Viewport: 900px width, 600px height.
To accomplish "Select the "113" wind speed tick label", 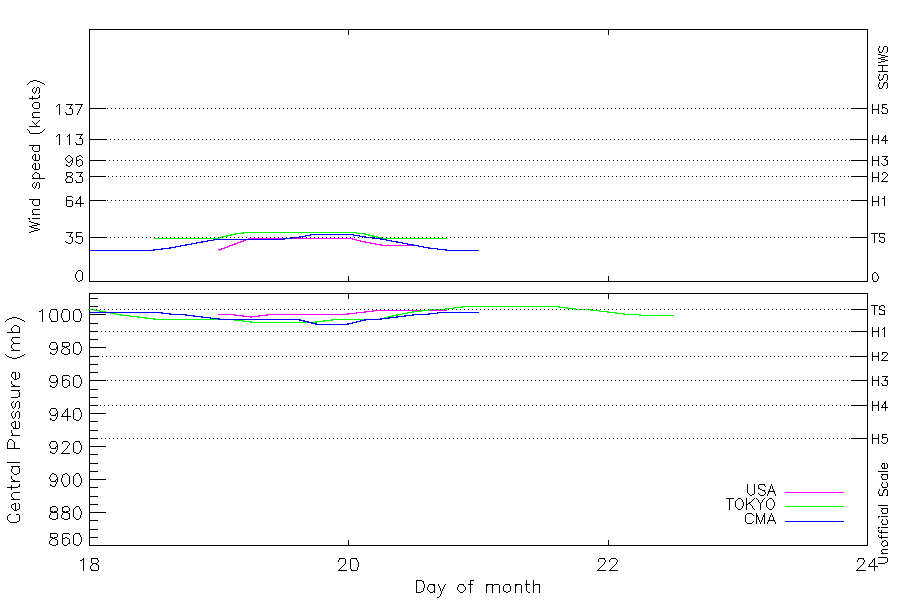I will [x=69, y=140].
